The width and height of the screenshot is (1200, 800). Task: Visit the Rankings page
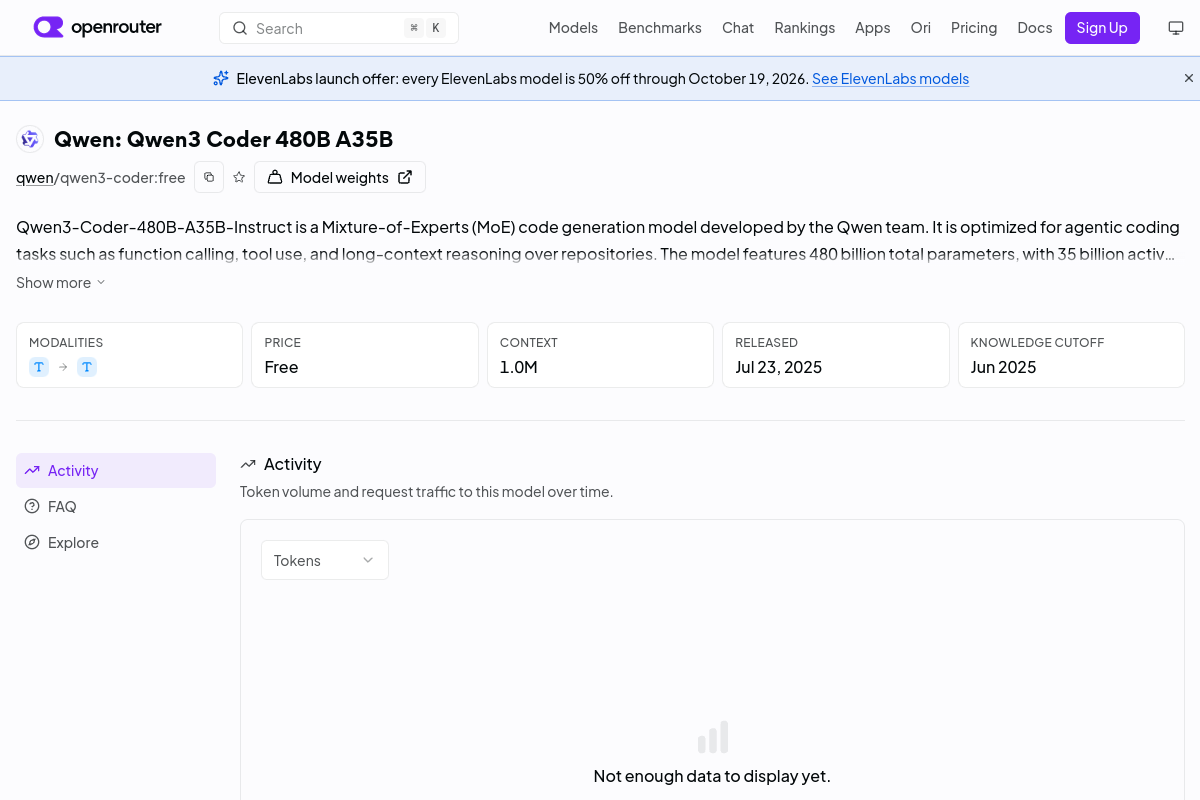804,28
